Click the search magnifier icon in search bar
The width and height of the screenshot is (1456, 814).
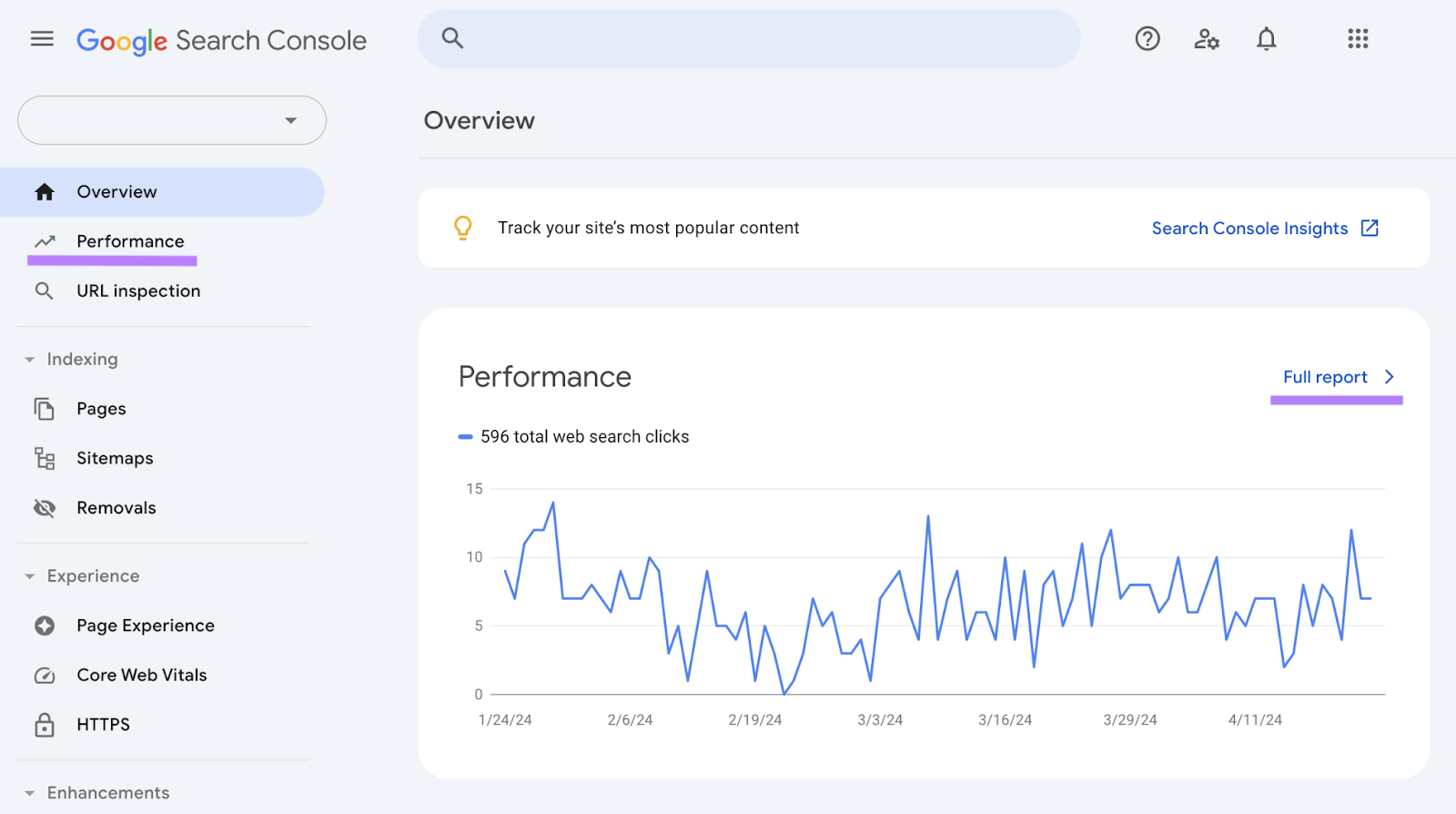(x=452, y=38)
